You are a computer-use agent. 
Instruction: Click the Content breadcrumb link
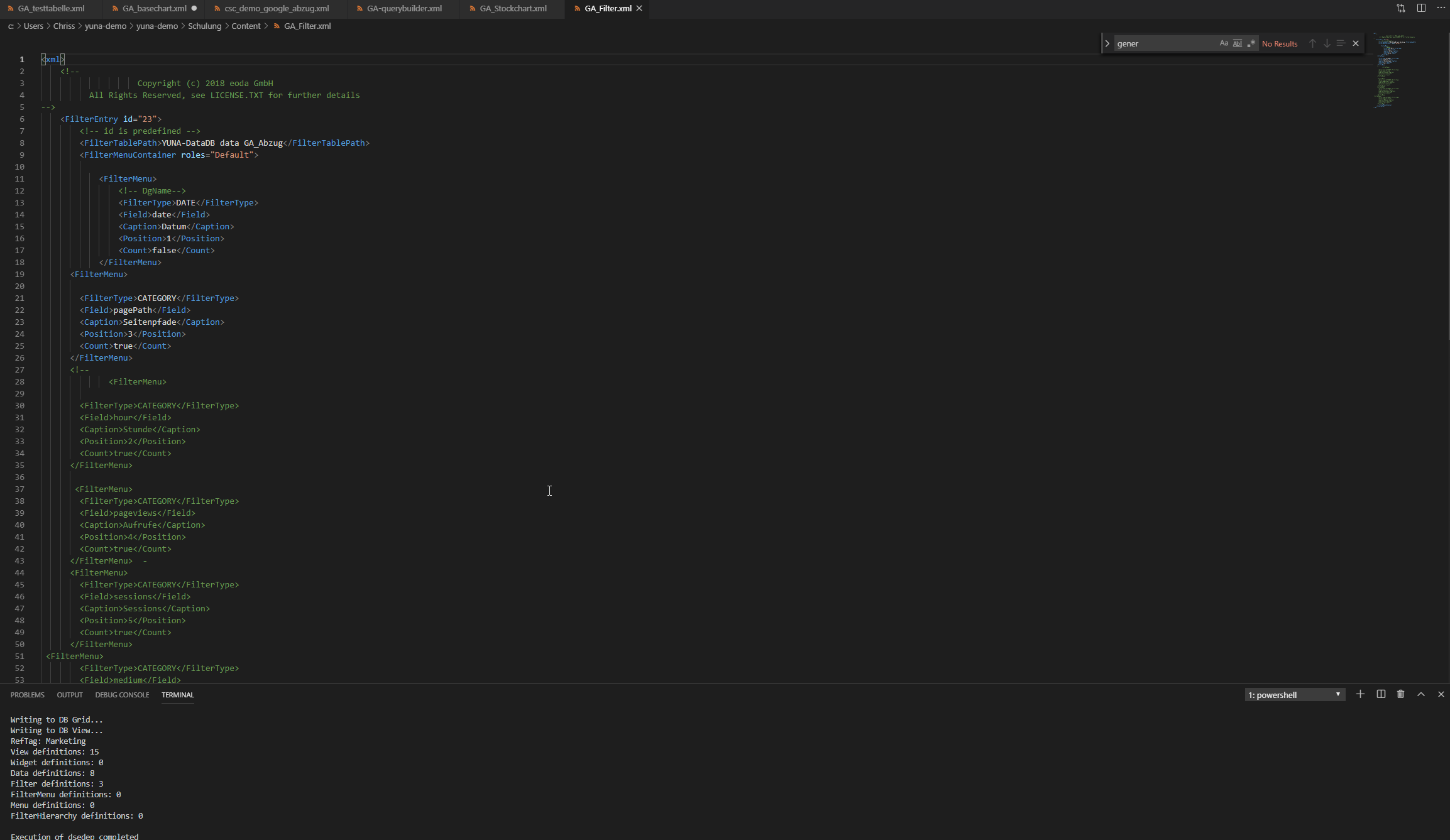pyautogui.click(x=246, y=26)
